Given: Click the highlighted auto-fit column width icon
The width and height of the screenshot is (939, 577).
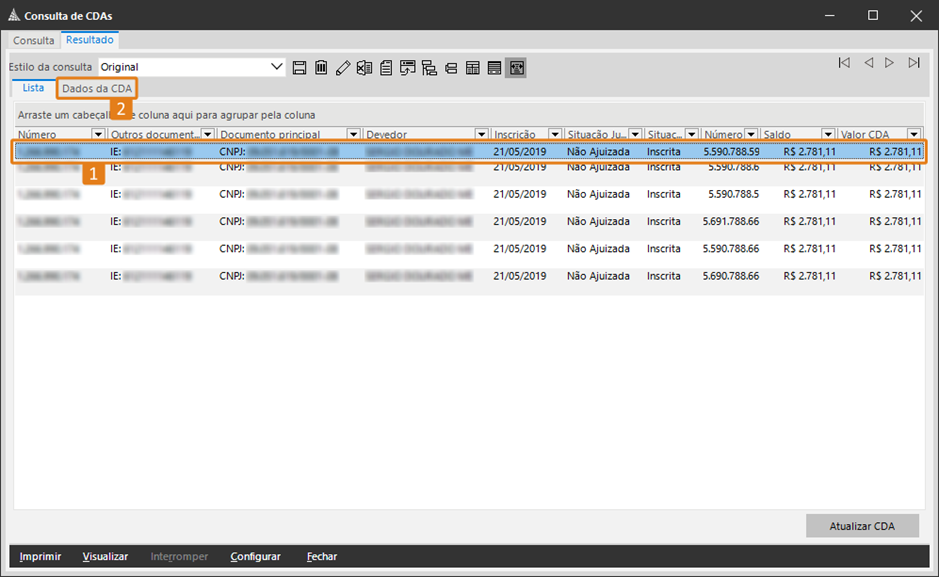Looking at the screenshot, I should (516, 68).
